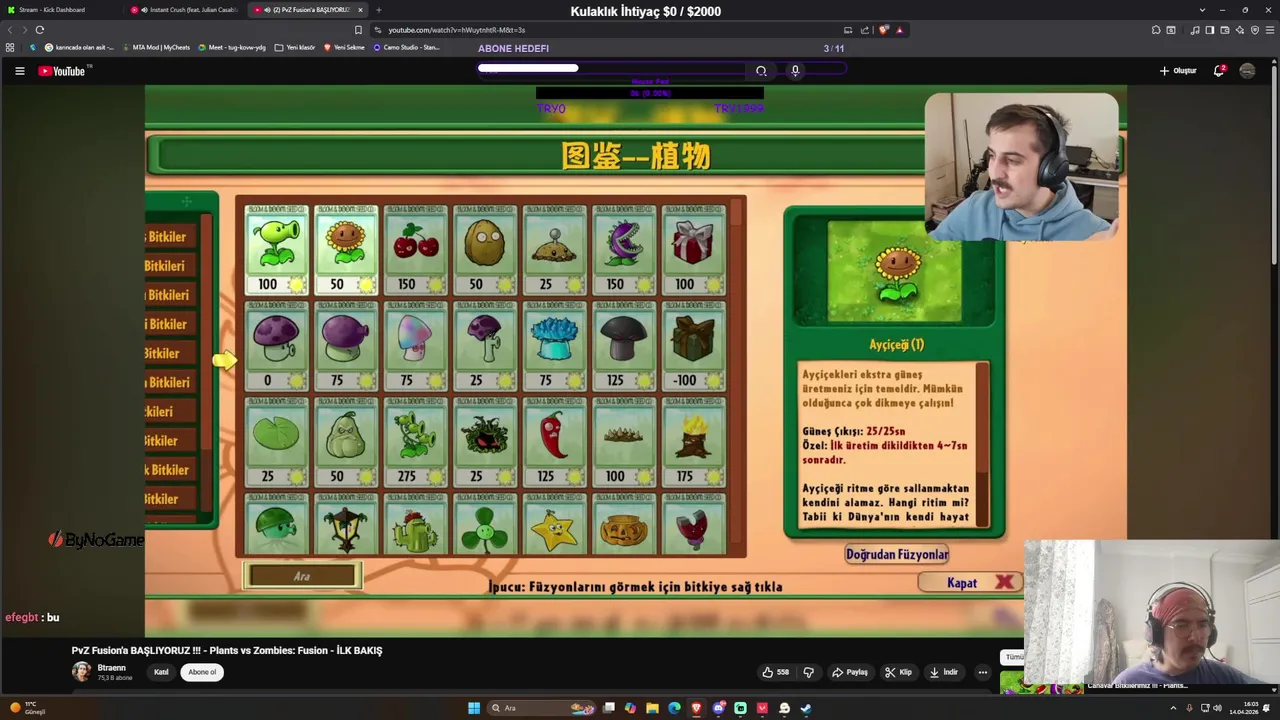Open the last Bitkiler tab at list bottom
1280x720 pixels.
click(171, 499)
